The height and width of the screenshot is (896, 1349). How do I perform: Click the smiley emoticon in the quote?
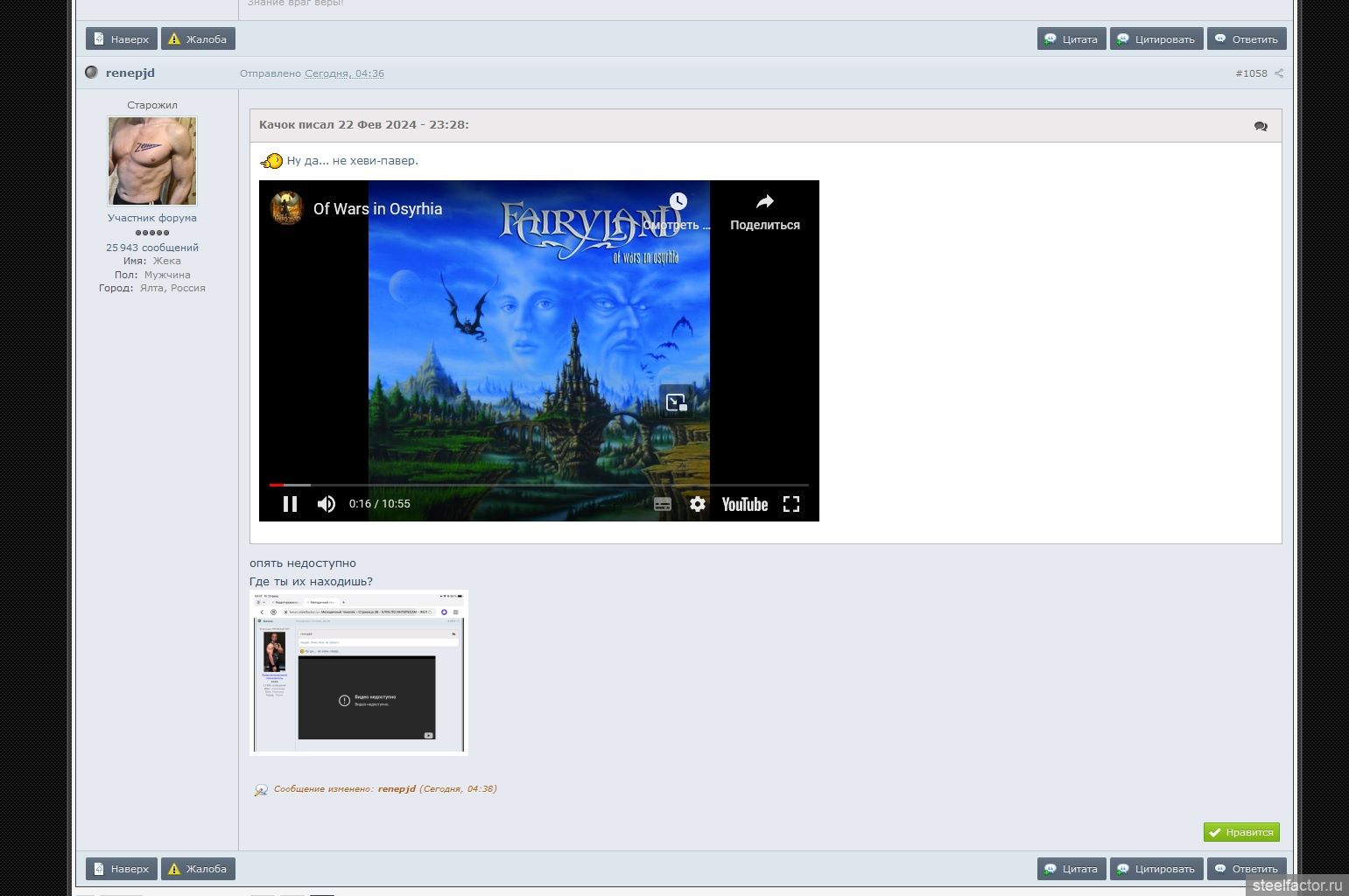point(271,161)
